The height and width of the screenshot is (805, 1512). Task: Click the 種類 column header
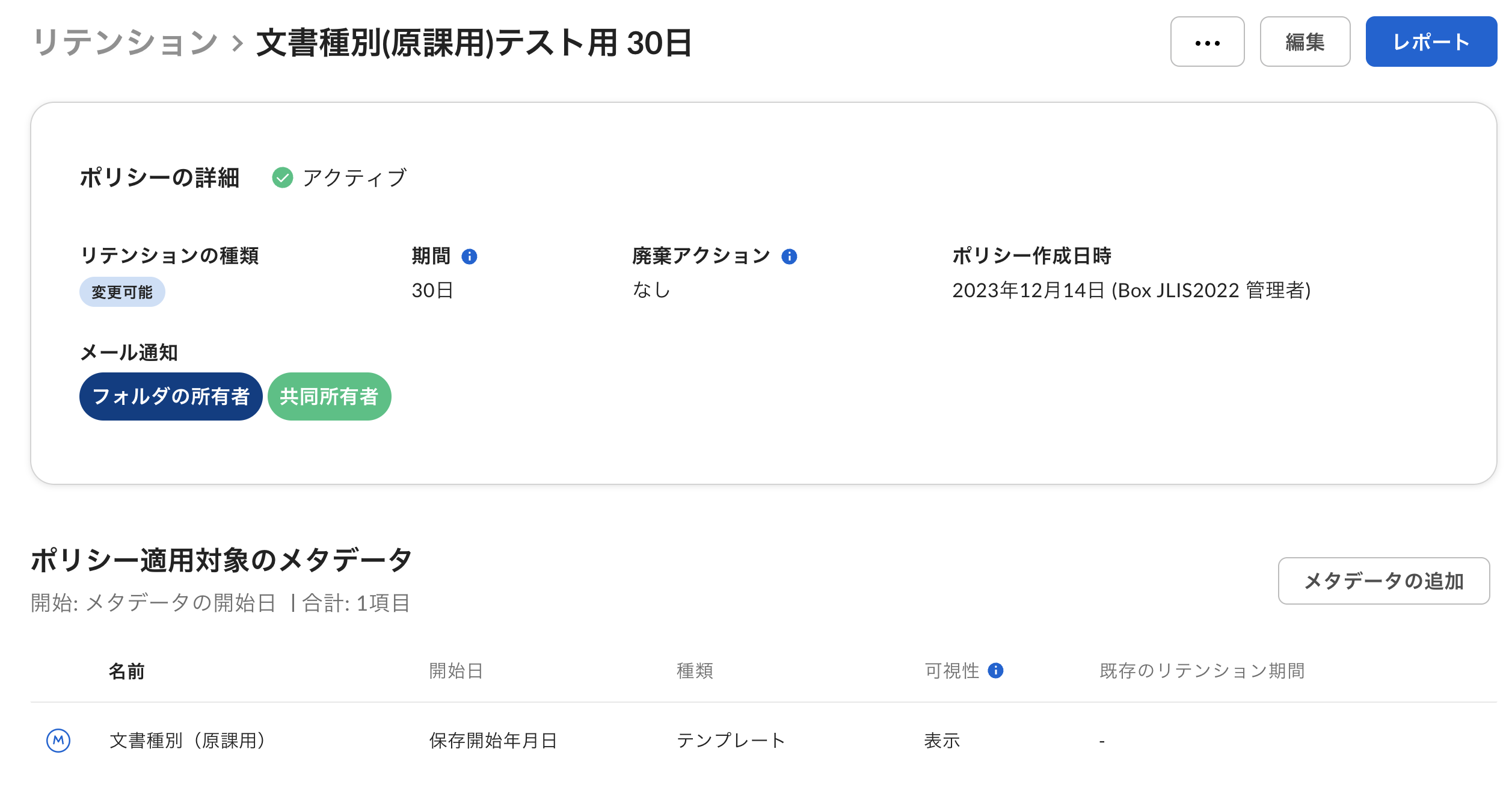click(695, 671)
